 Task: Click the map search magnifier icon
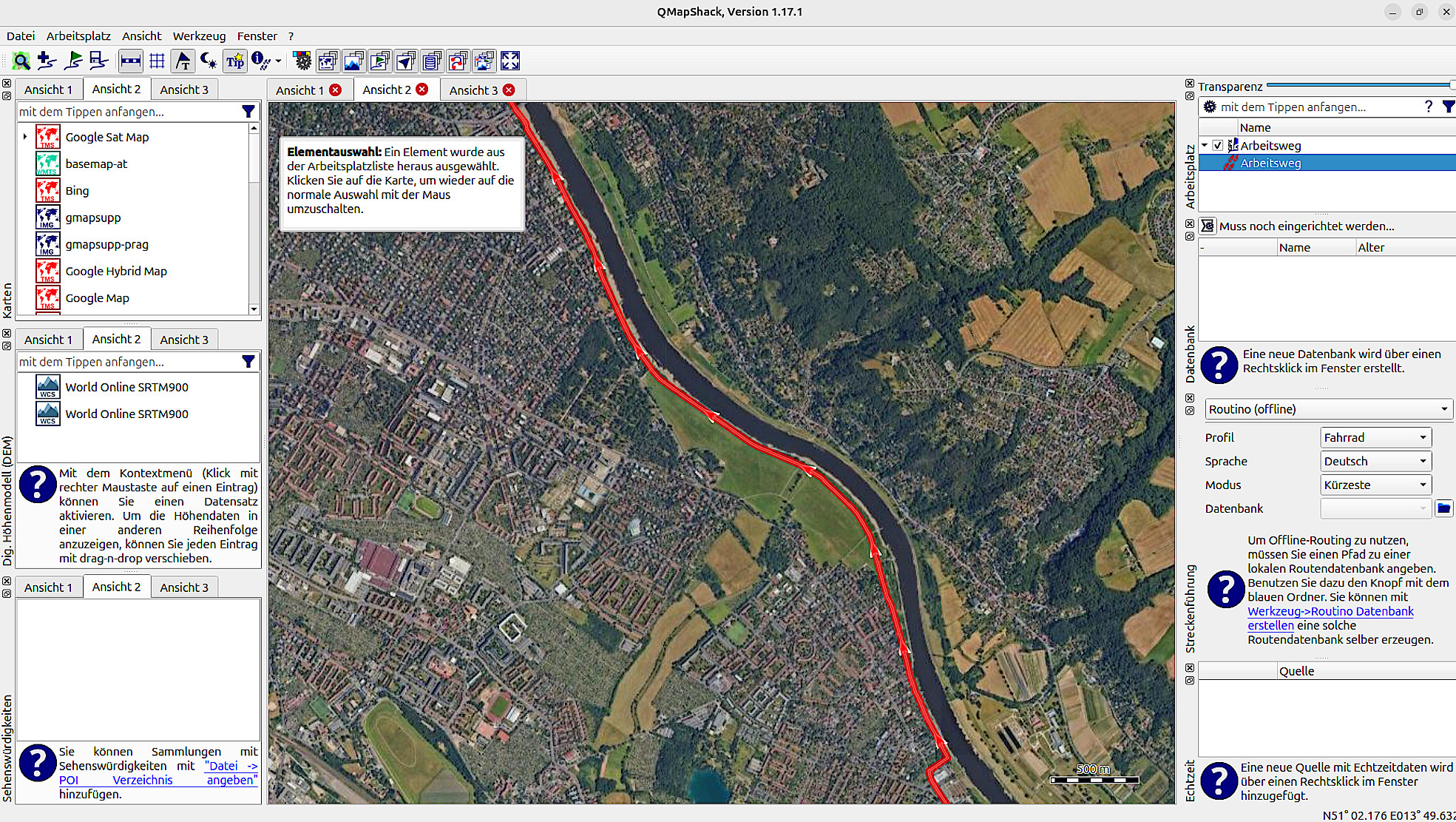(21, 61)
